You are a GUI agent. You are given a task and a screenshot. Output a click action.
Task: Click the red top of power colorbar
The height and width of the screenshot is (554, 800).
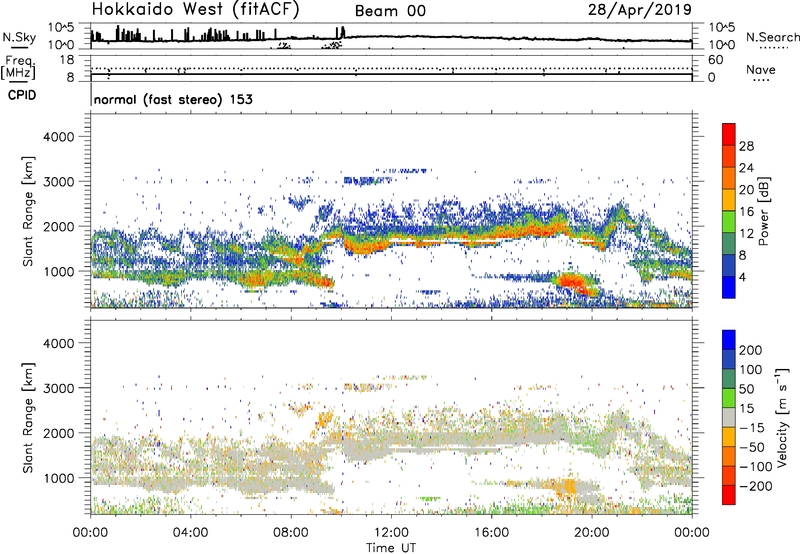tap(729, 134)
